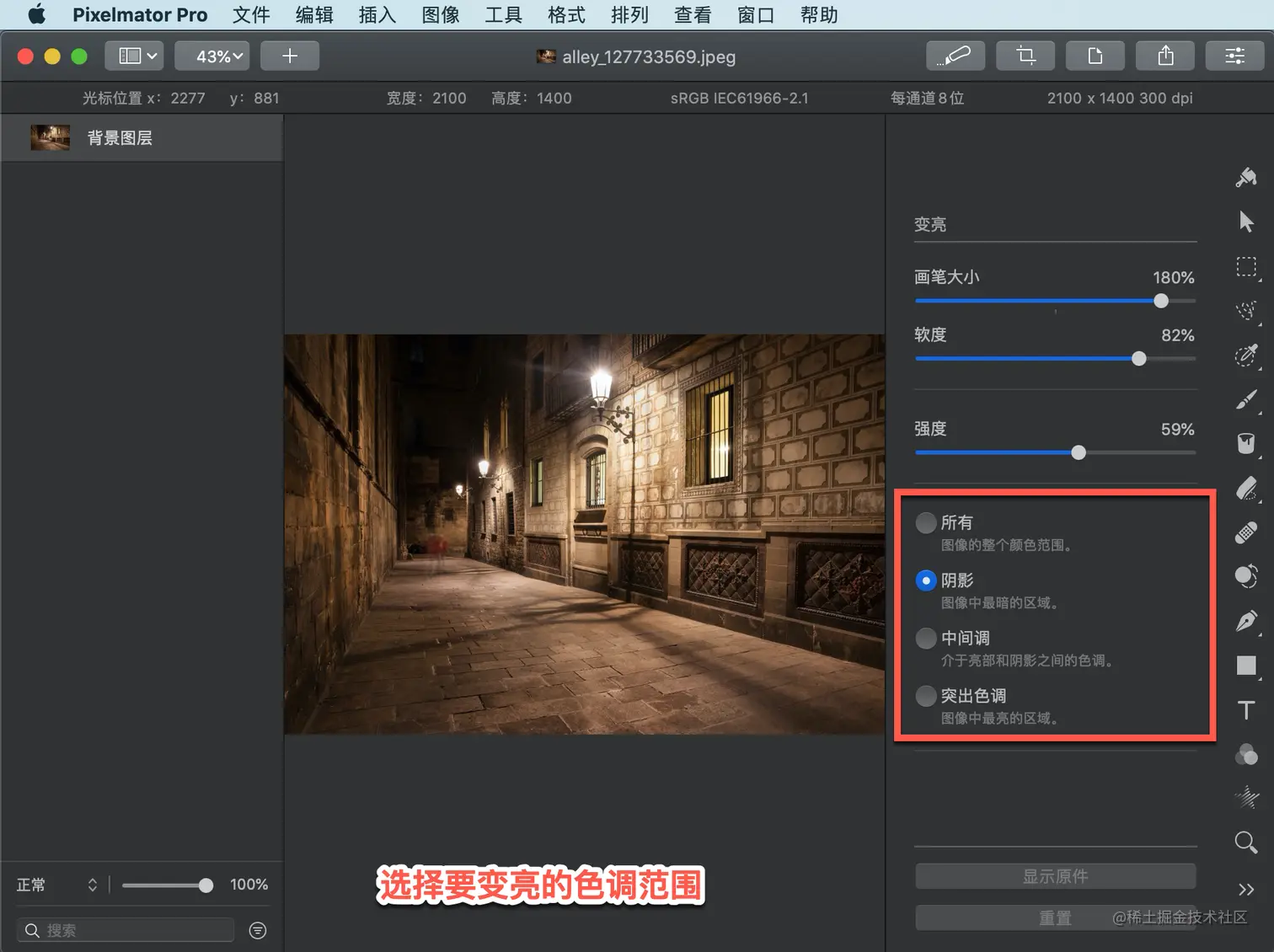Select the Repair bandage tool
Screen dimensions: 1274x952
[1246, 532]
